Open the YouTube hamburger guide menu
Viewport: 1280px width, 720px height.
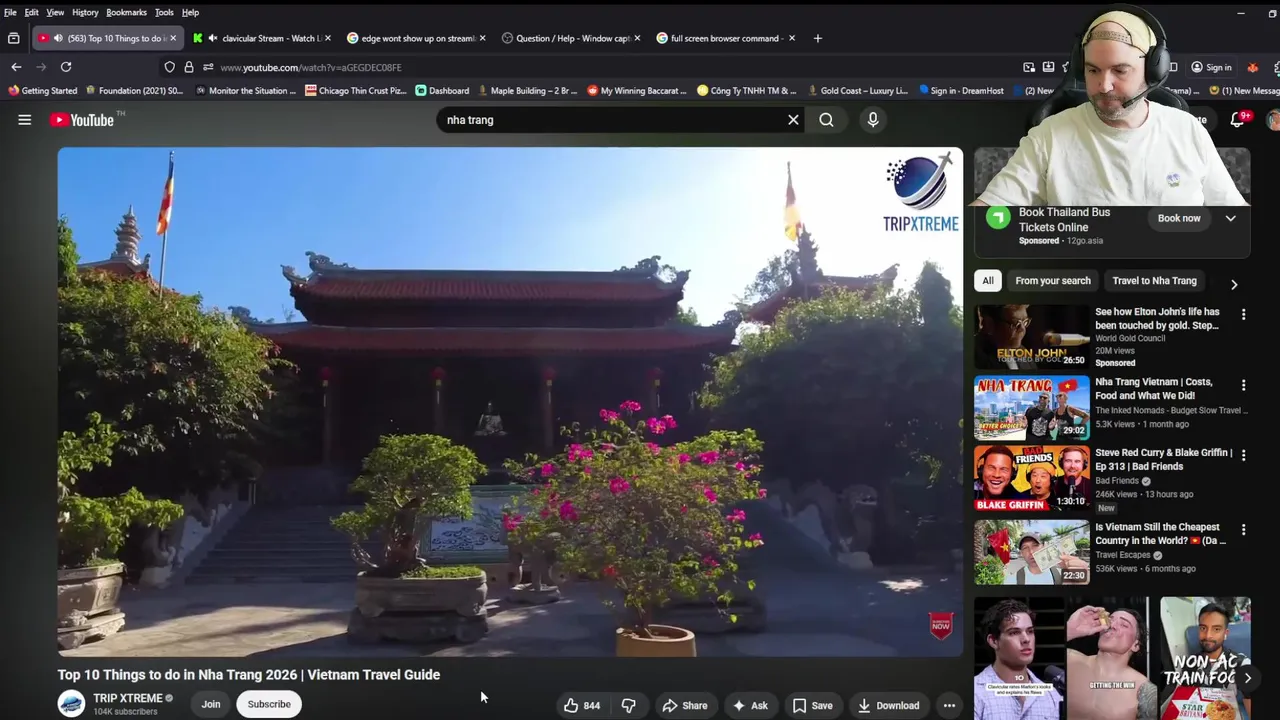(x=24, y=120)
